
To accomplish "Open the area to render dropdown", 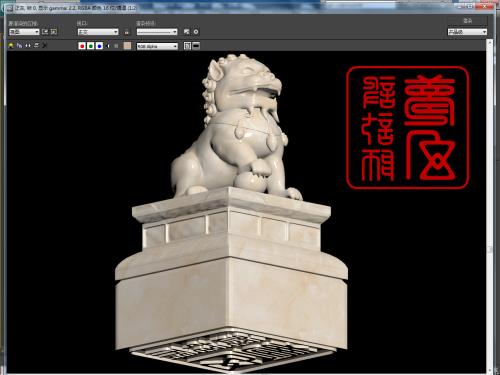I will [24, 32].
